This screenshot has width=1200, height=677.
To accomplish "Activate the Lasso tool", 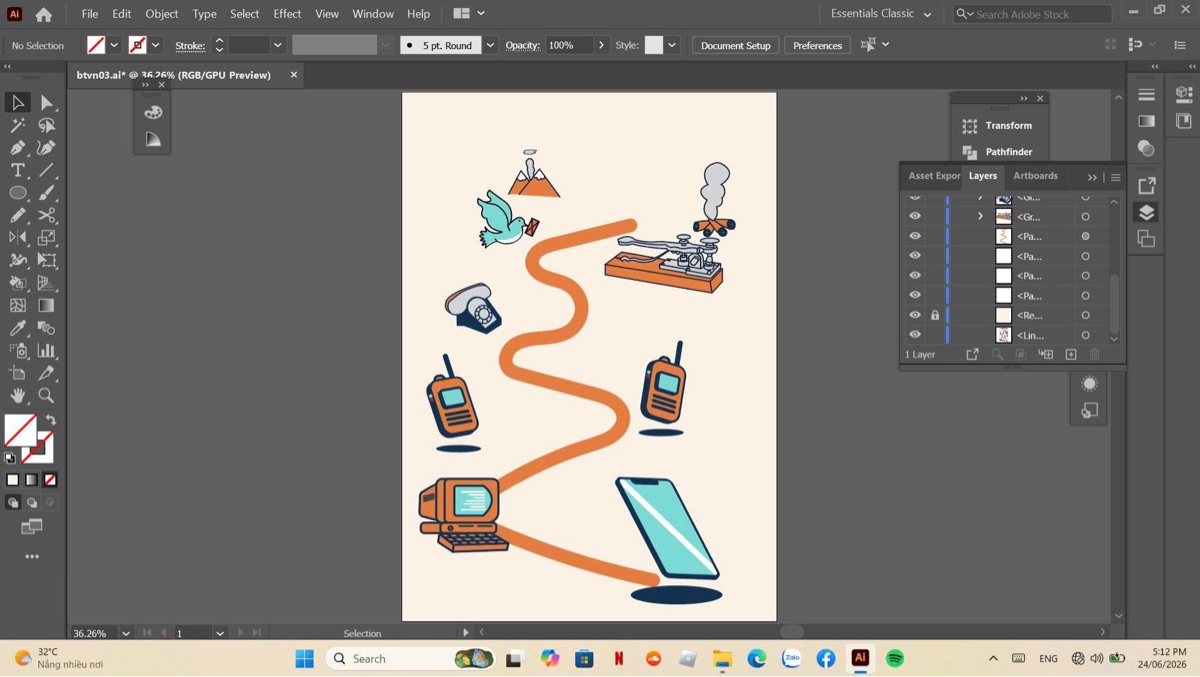I will pos(46,126).
